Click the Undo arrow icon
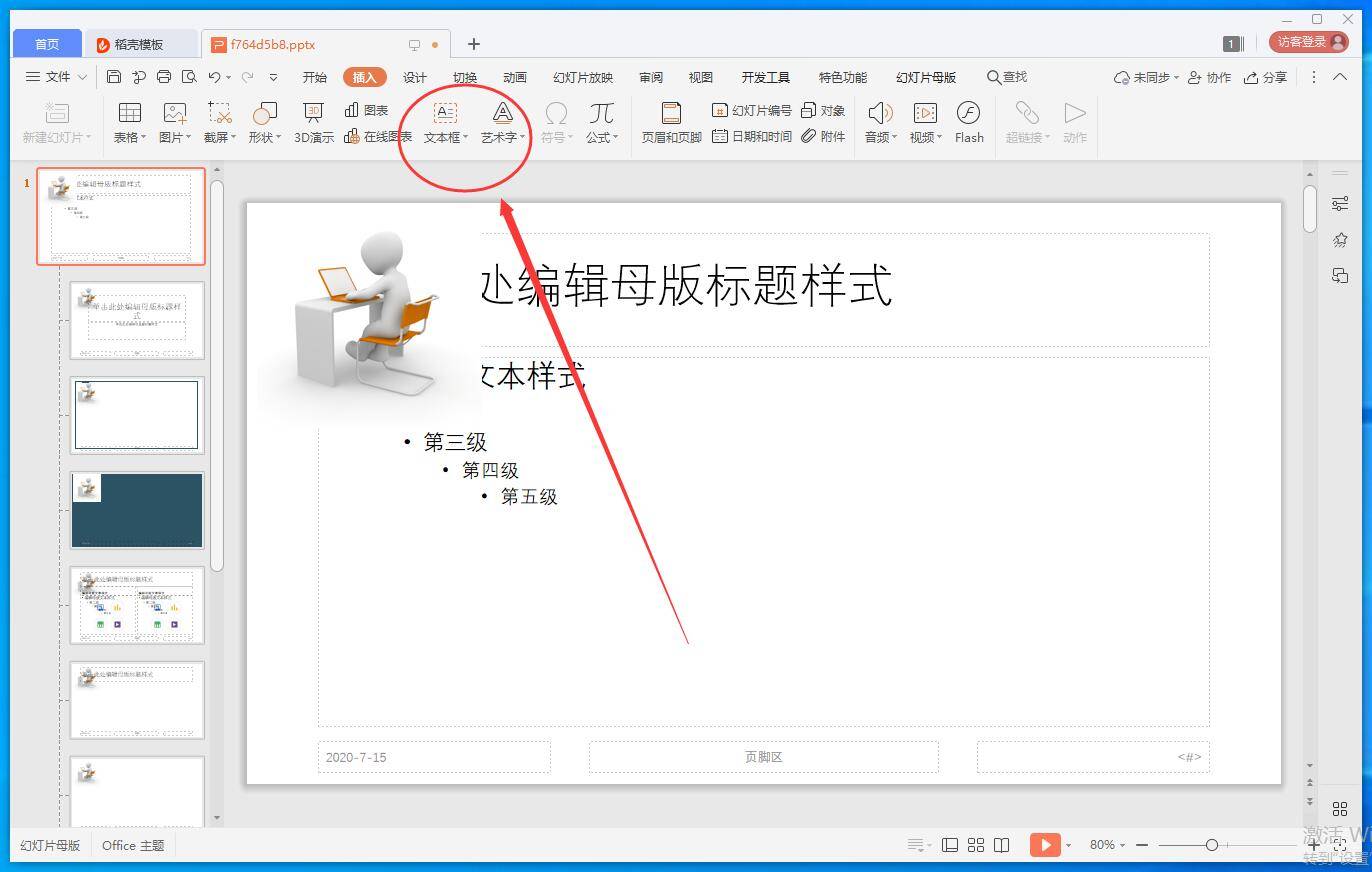This screenshot has width=1372, height=872. [x=214, y=77]
